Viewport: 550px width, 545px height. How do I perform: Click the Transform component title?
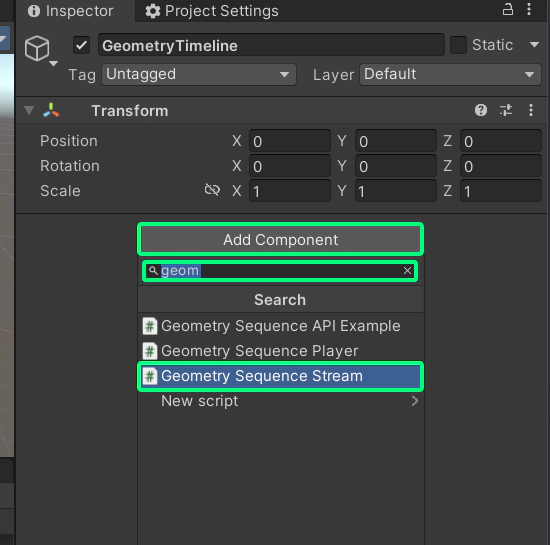(x=130, y=111)
